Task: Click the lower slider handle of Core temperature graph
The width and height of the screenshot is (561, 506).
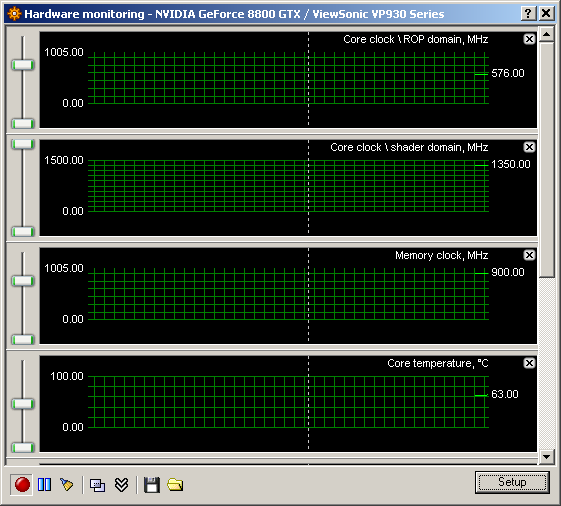Action: [x=23, y=448]
